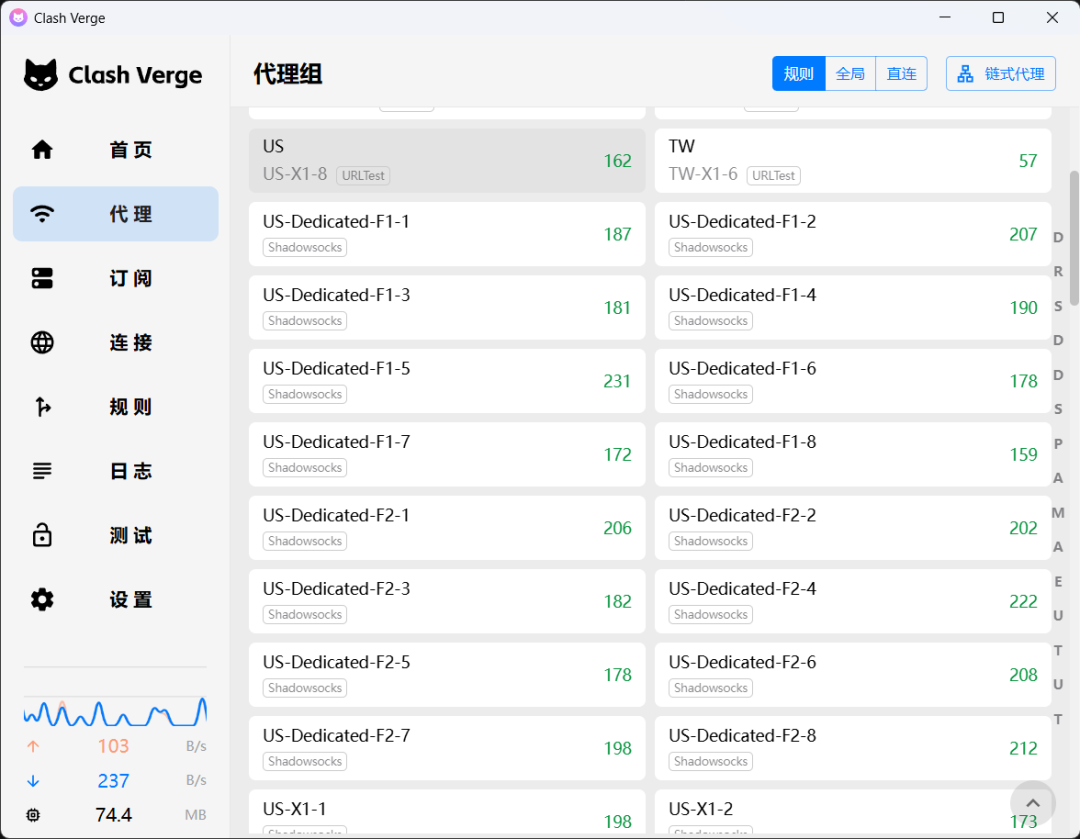Click the rules branch arrow icon

click(x=42, y=407)
